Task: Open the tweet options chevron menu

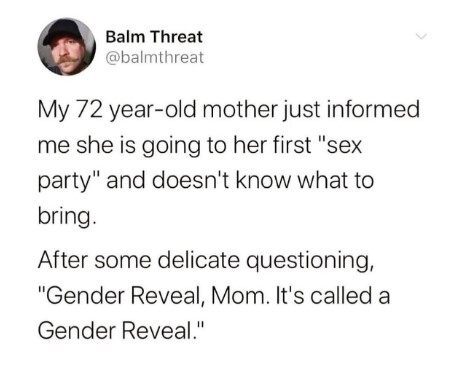Action: [x=421, y=36]
